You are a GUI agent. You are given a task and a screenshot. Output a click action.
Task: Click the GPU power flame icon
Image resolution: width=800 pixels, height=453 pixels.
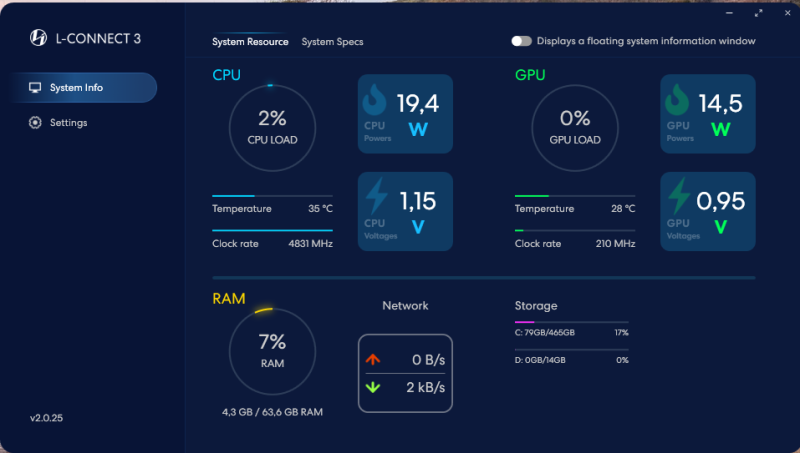tap(678, 101)
